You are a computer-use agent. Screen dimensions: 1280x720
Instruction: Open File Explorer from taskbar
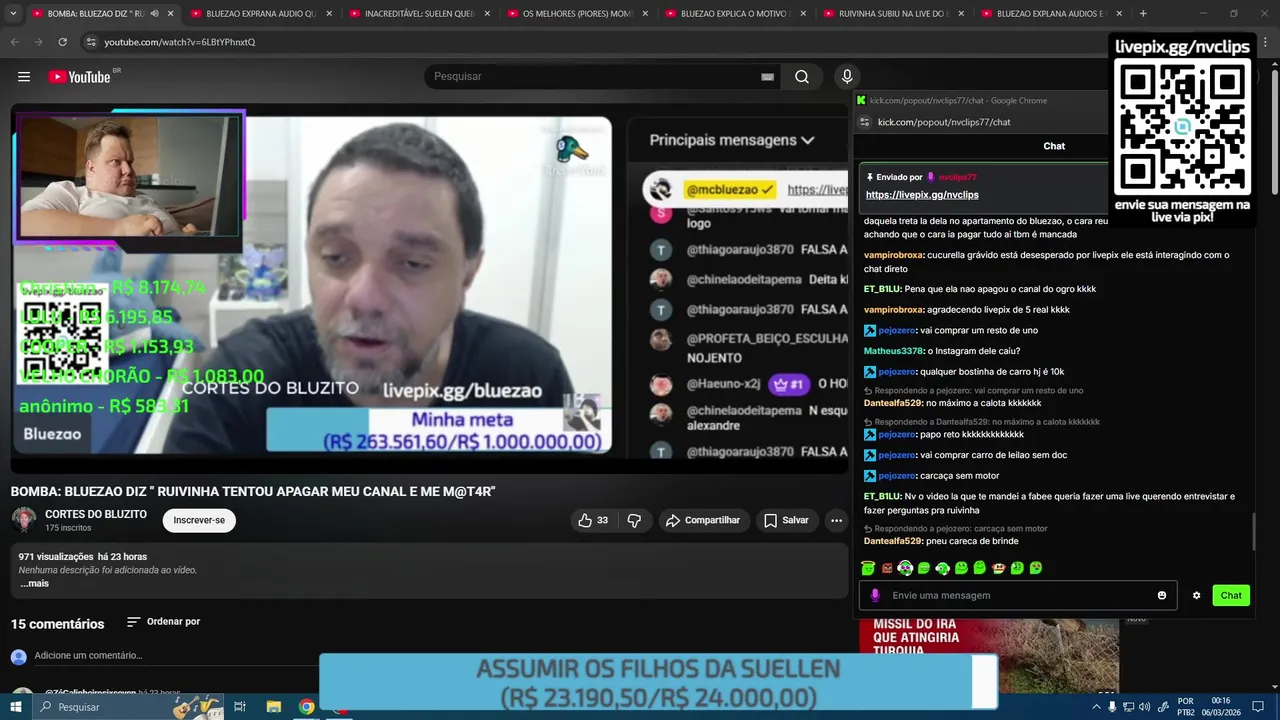pyautogui.click(x=273, y=707)
